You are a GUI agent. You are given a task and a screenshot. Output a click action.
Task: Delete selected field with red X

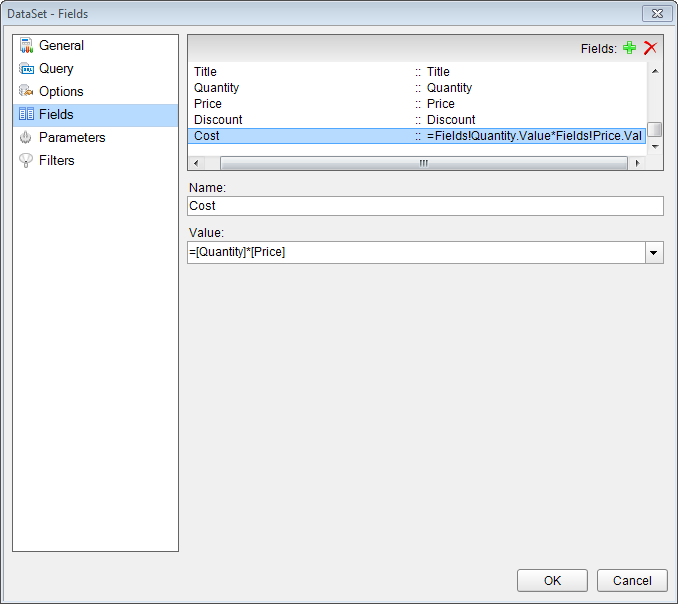tap(650, 48)
